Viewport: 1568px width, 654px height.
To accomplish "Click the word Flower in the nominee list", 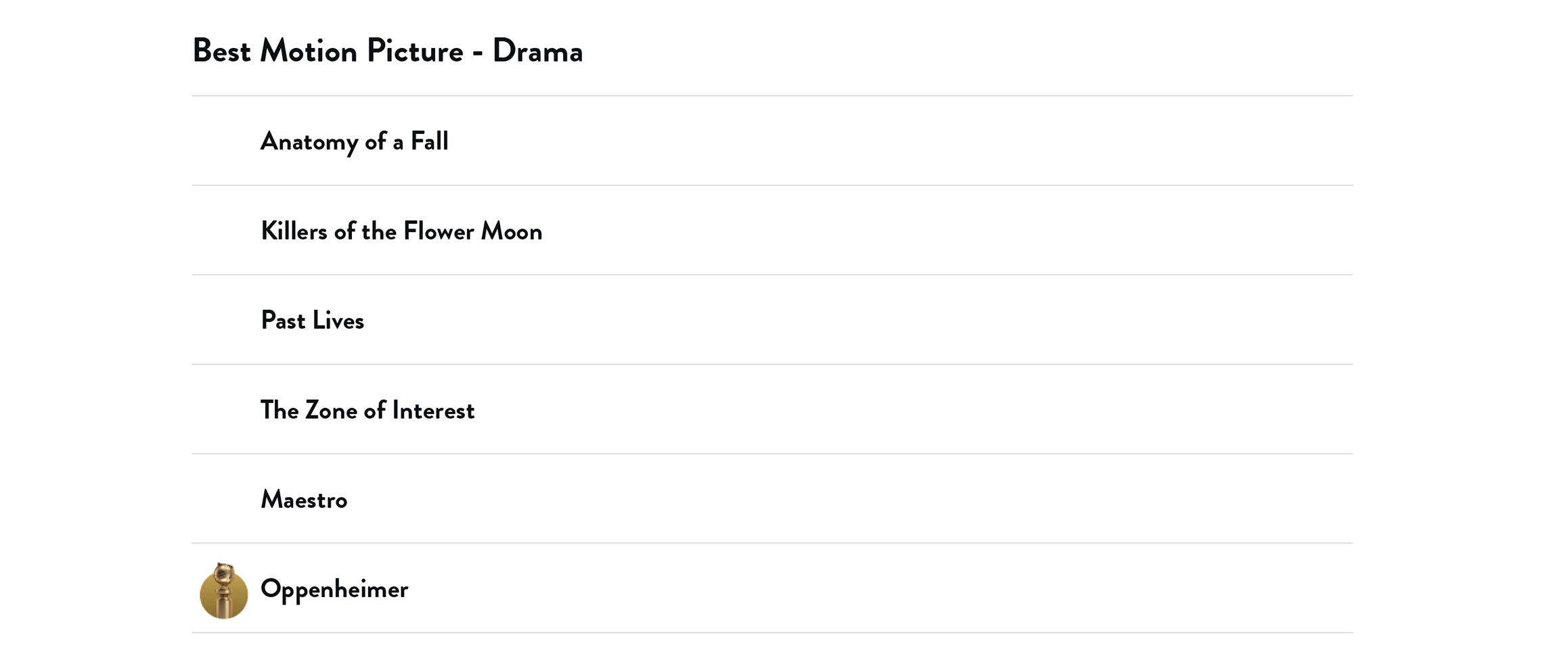I will (439, 231).
